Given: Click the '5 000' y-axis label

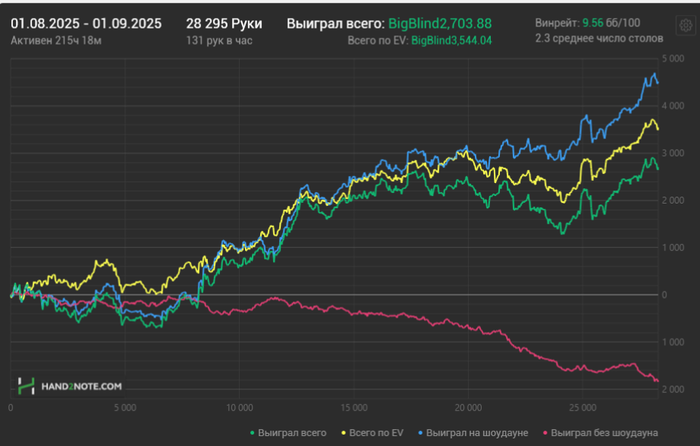Looking at the screenshot, I should click(x=673, y=58).
